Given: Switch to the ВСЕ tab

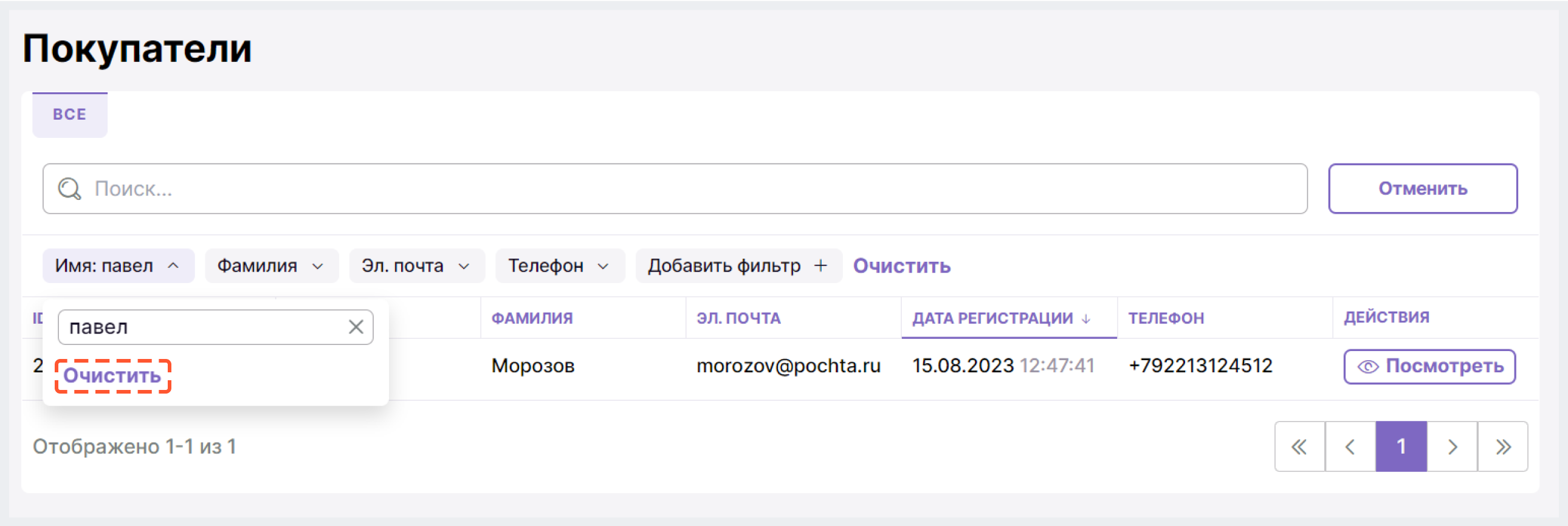Looking at the screenshot, I should point(70,115).
